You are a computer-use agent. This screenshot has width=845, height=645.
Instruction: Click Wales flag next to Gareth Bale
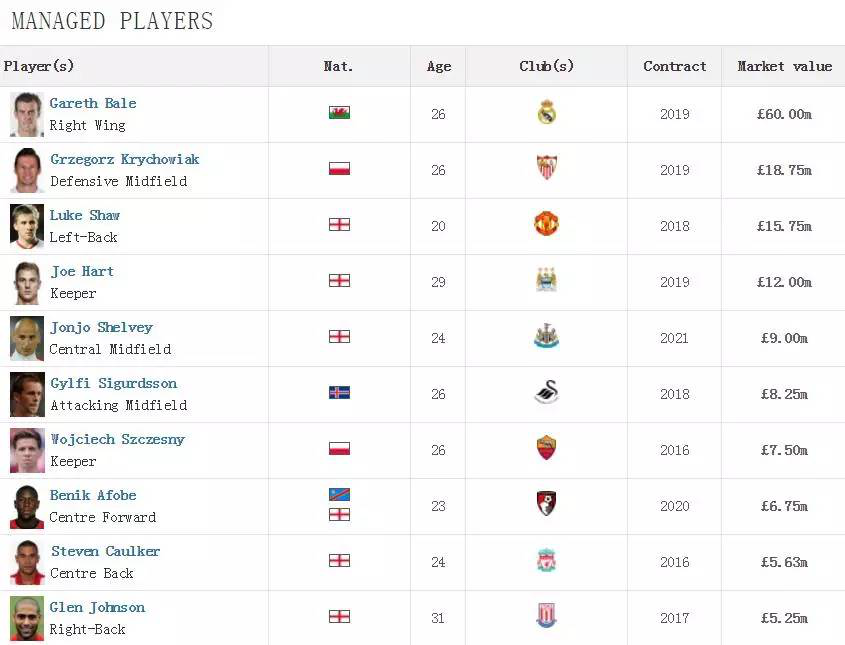(339, 113)
